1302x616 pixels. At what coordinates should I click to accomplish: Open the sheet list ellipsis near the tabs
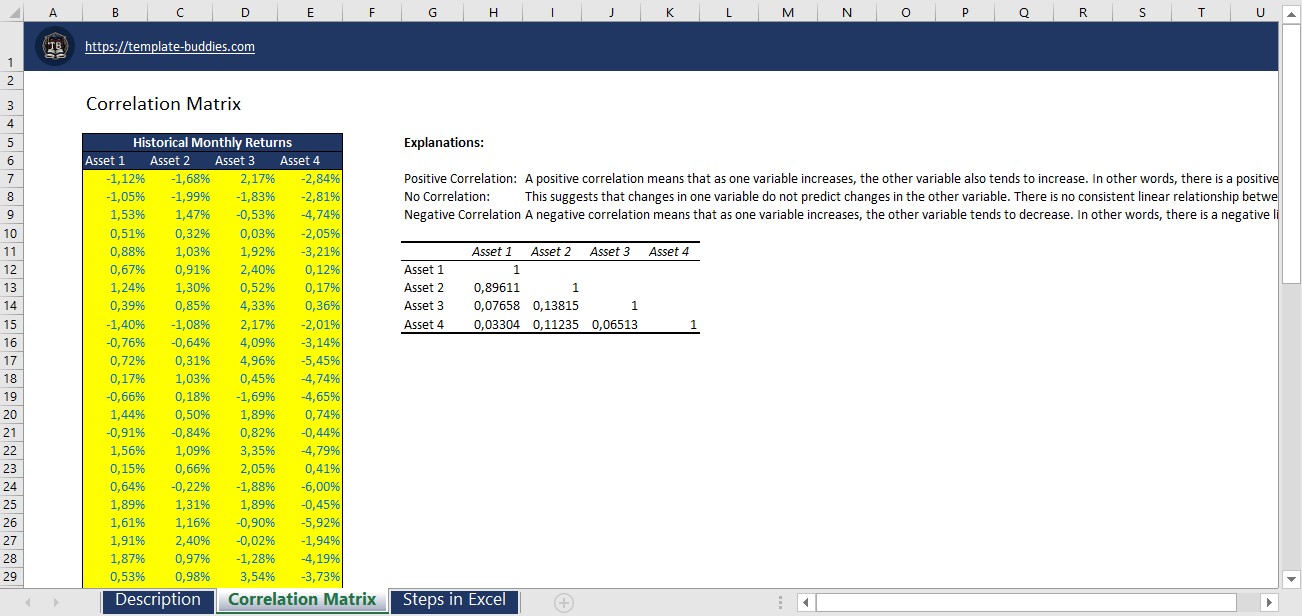[x=779, y=601]
